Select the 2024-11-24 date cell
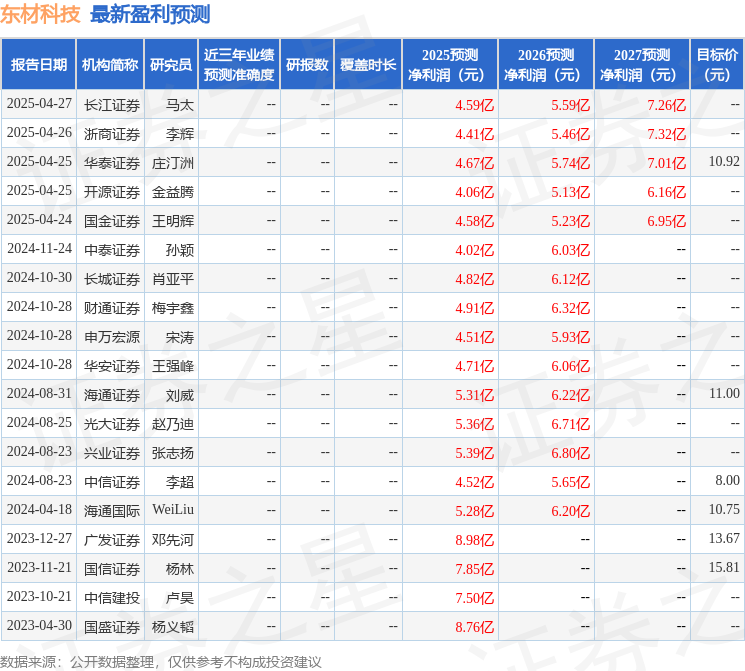Screen dimensions: 745x671 coord(39,249)
